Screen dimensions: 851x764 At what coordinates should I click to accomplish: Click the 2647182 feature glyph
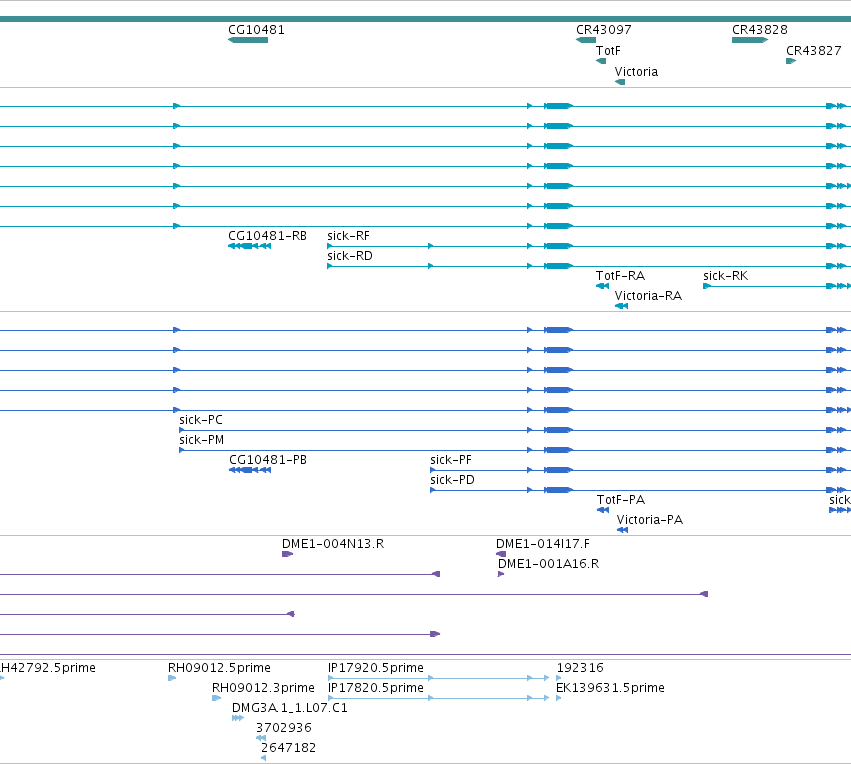coord(263,759)
